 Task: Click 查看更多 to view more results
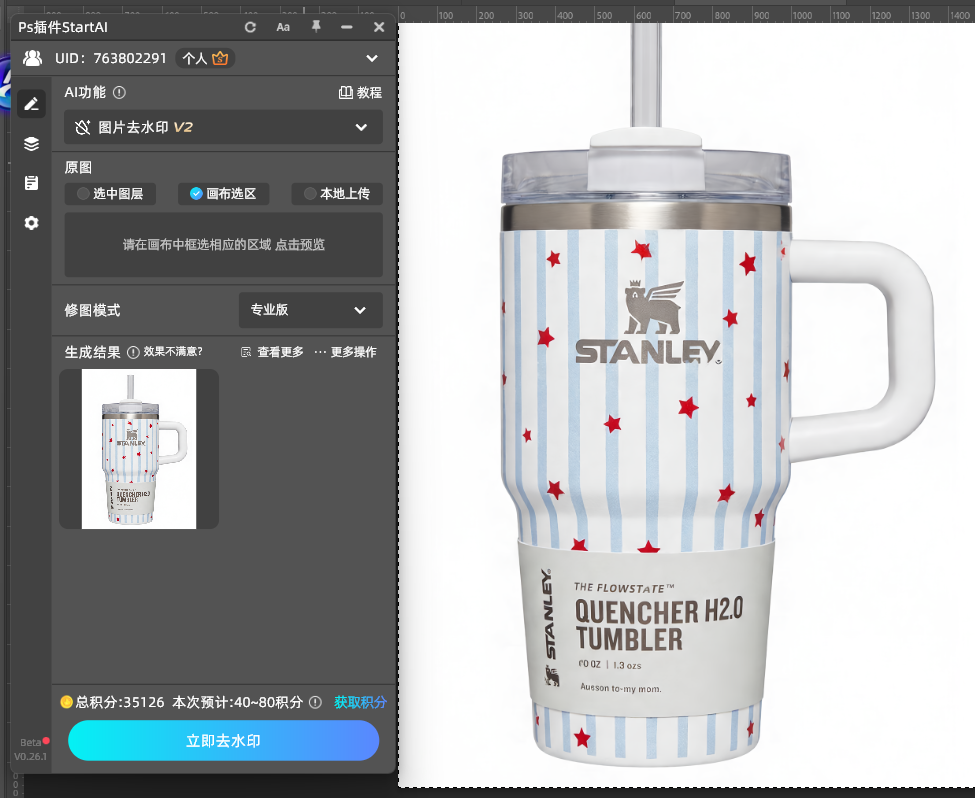click(272, 352)
